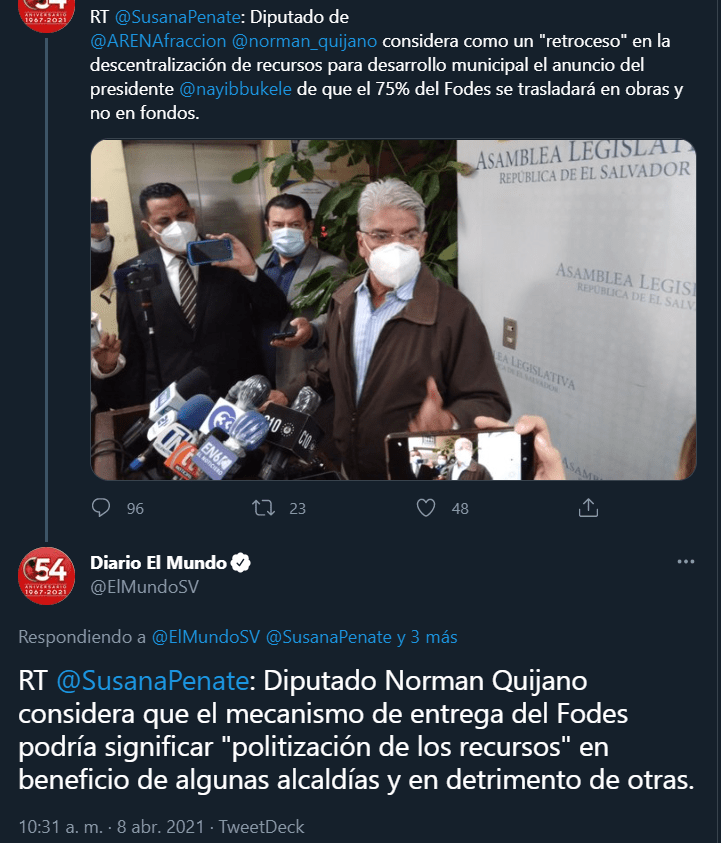The height and width of the screenshot is (843, 721).
Task: Click the Diario El Mundo display name
Action: coord(158,562)
